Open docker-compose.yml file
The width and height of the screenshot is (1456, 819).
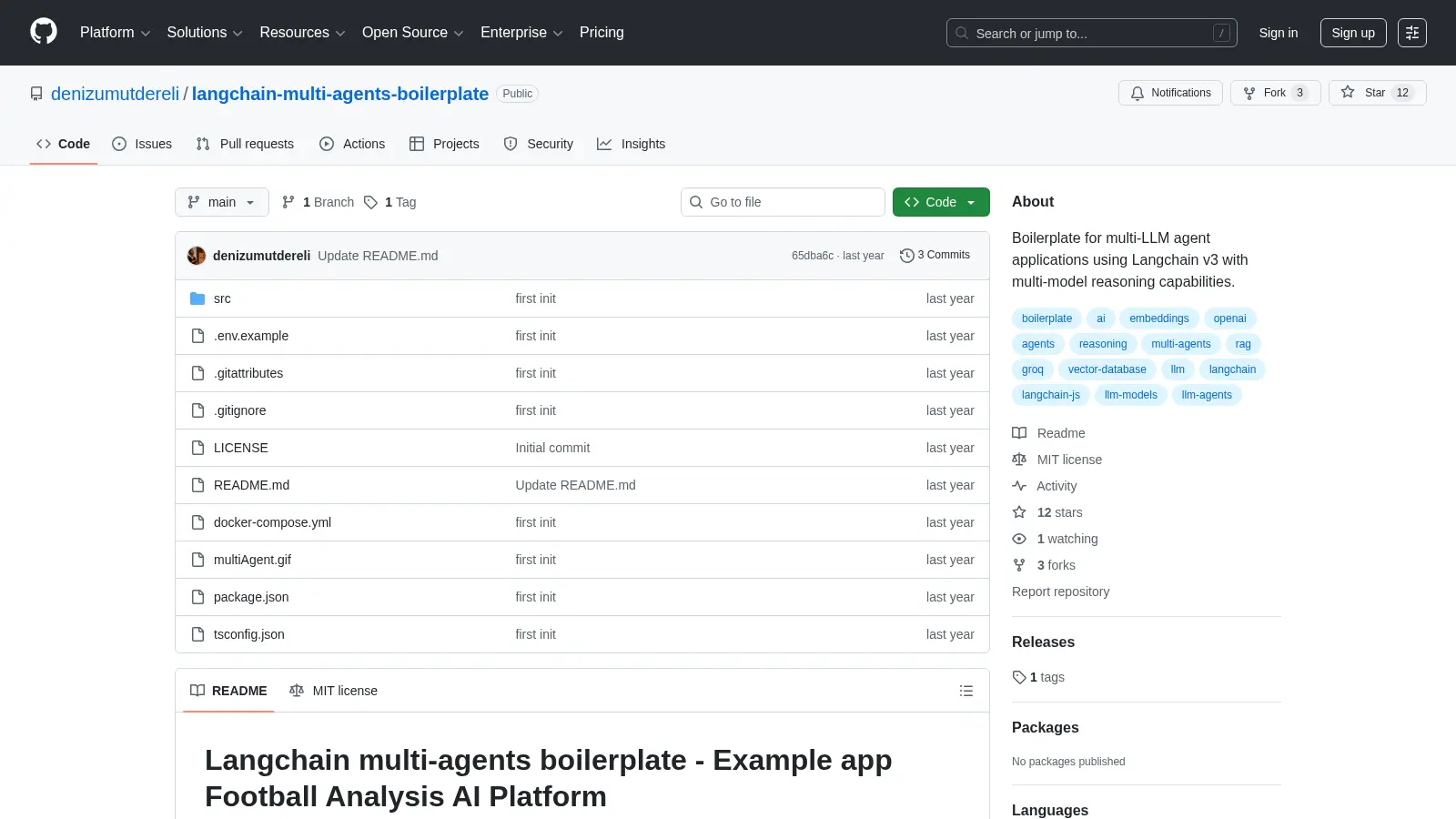(x=272, y=522)
